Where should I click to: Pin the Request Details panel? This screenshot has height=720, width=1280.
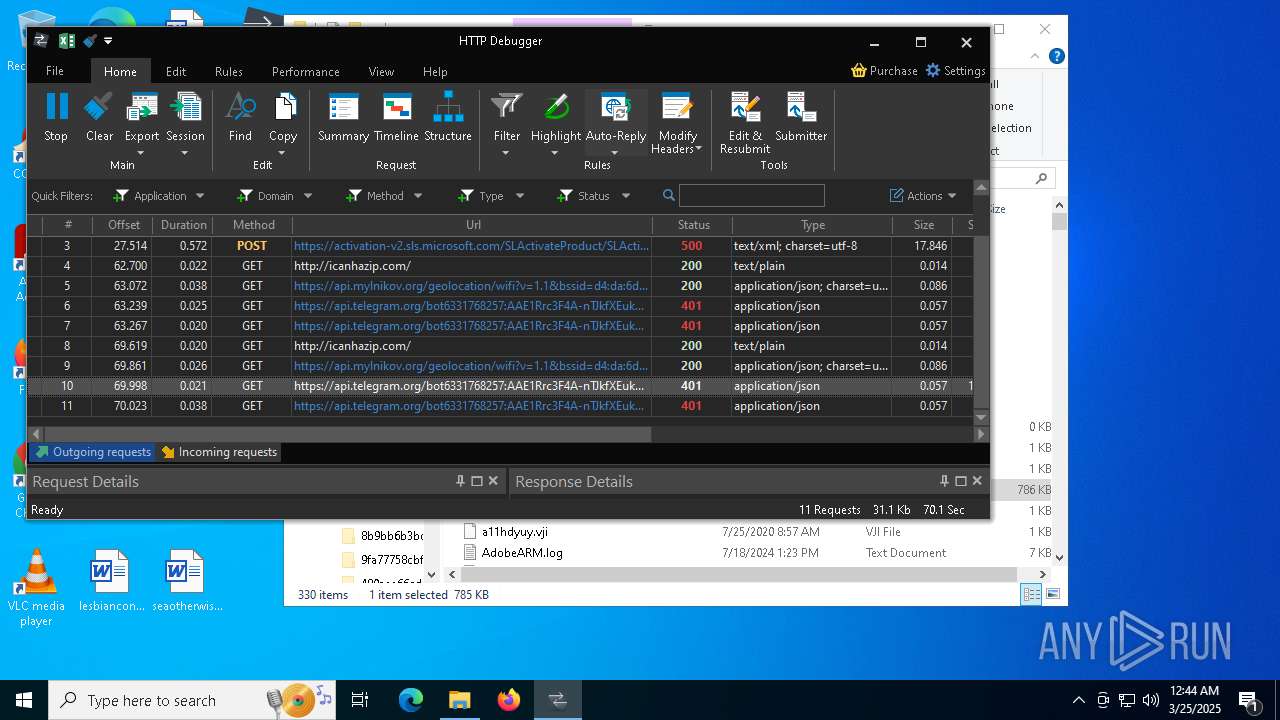point(460,481)
